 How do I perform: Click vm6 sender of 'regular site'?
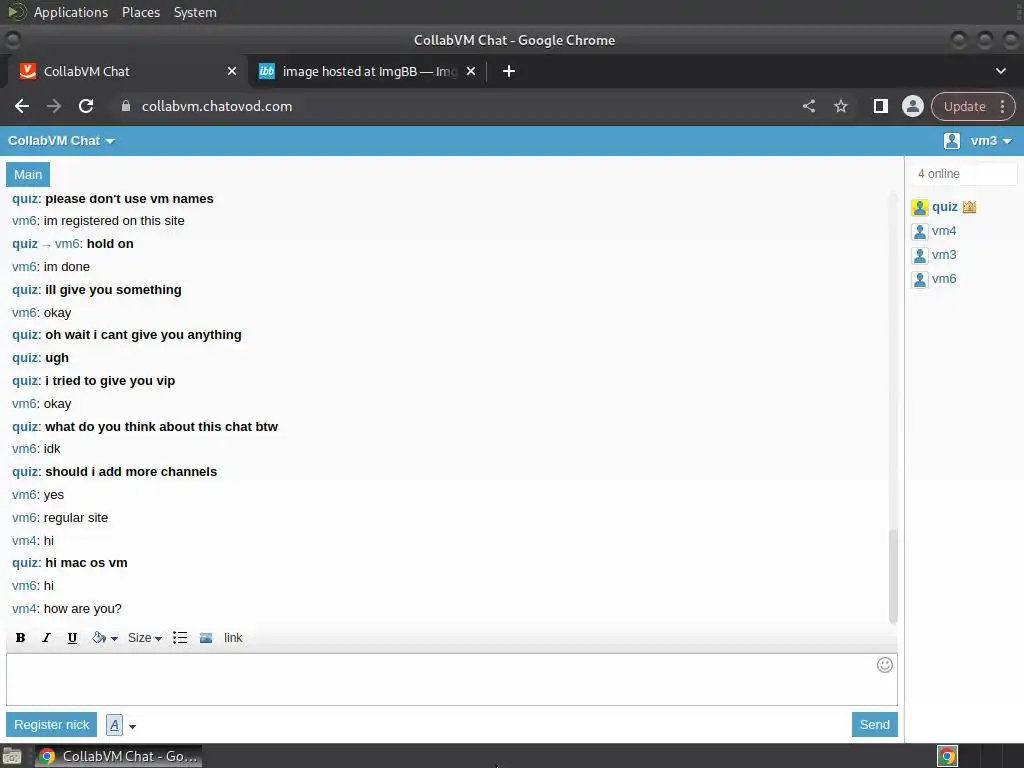pyautogui.click(x=24, y=518)
